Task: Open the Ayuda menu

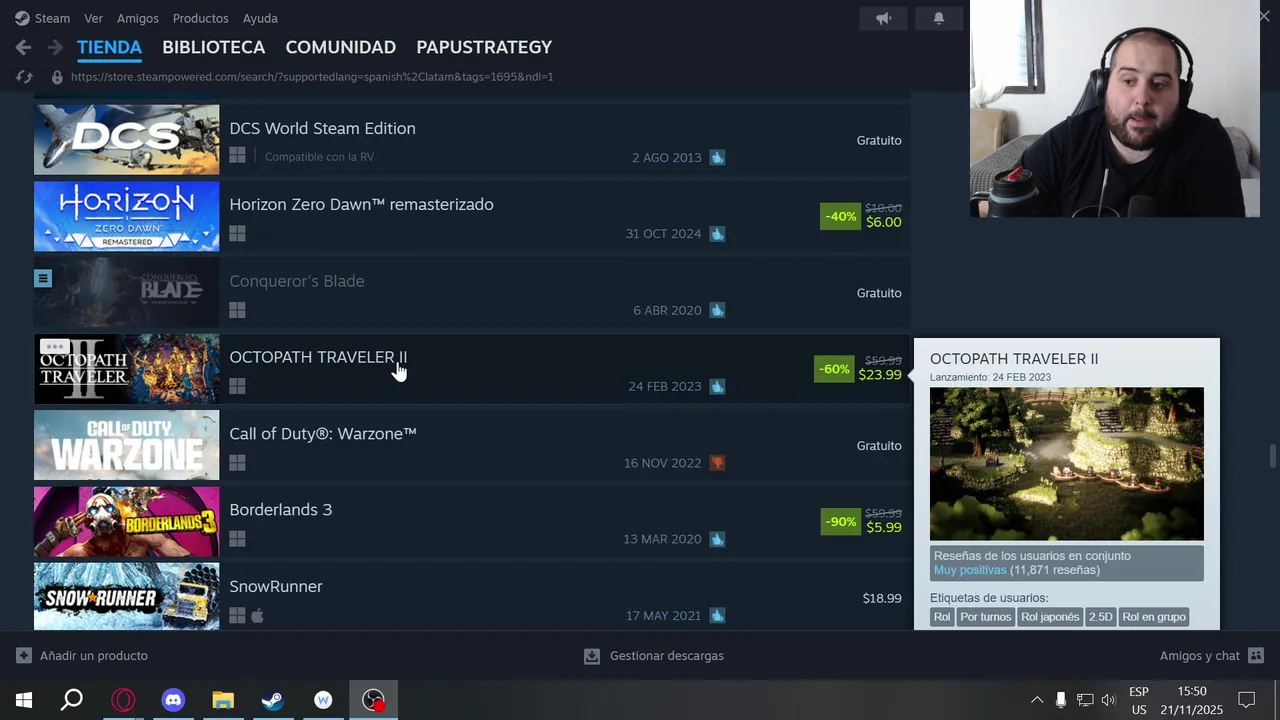Action: point(260,18)
